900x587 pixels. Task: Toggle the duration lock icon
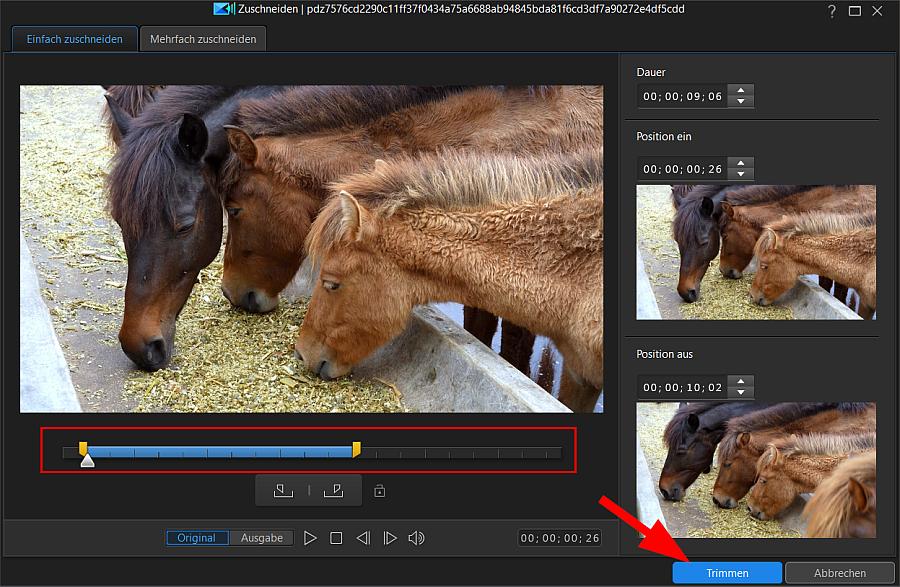[x=379, y=491]
